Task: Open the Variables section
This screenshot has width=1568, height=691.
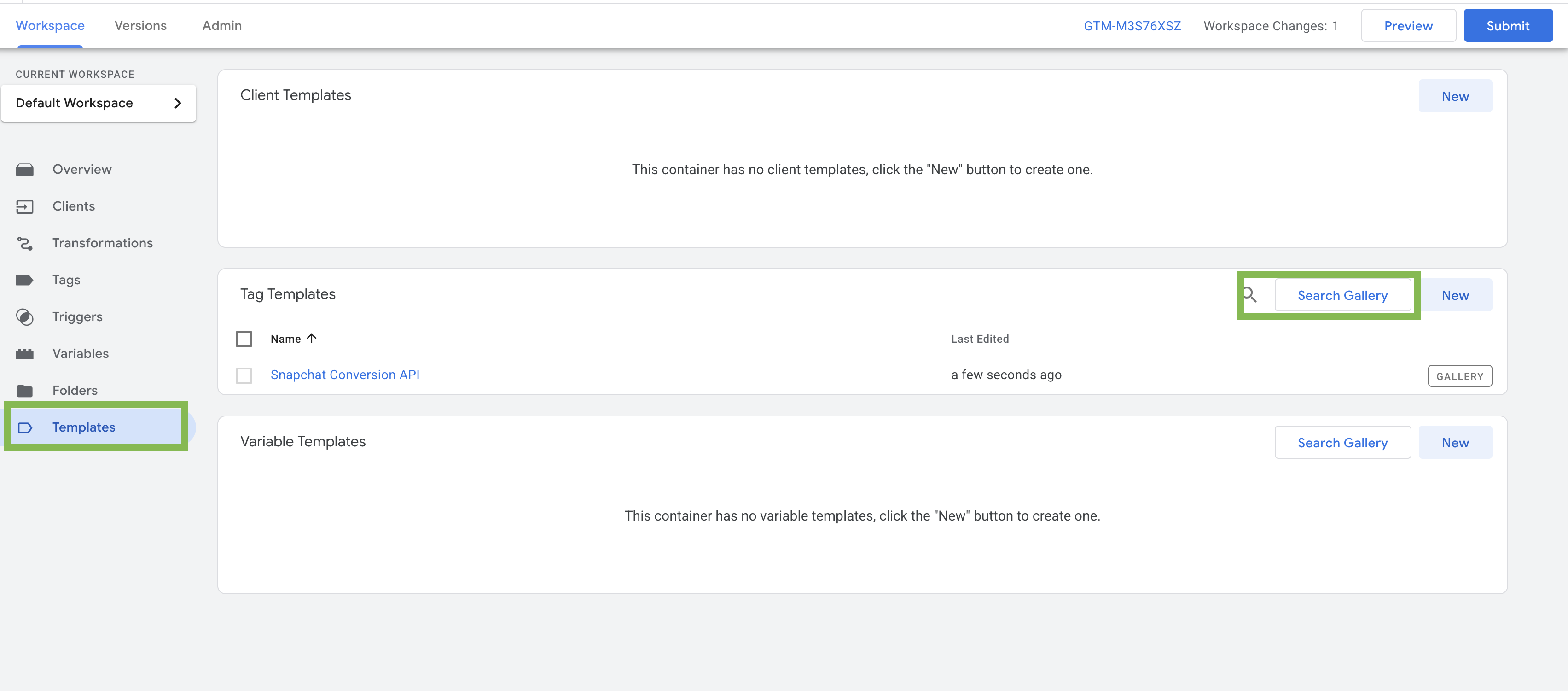Action: tap(81, 354)
